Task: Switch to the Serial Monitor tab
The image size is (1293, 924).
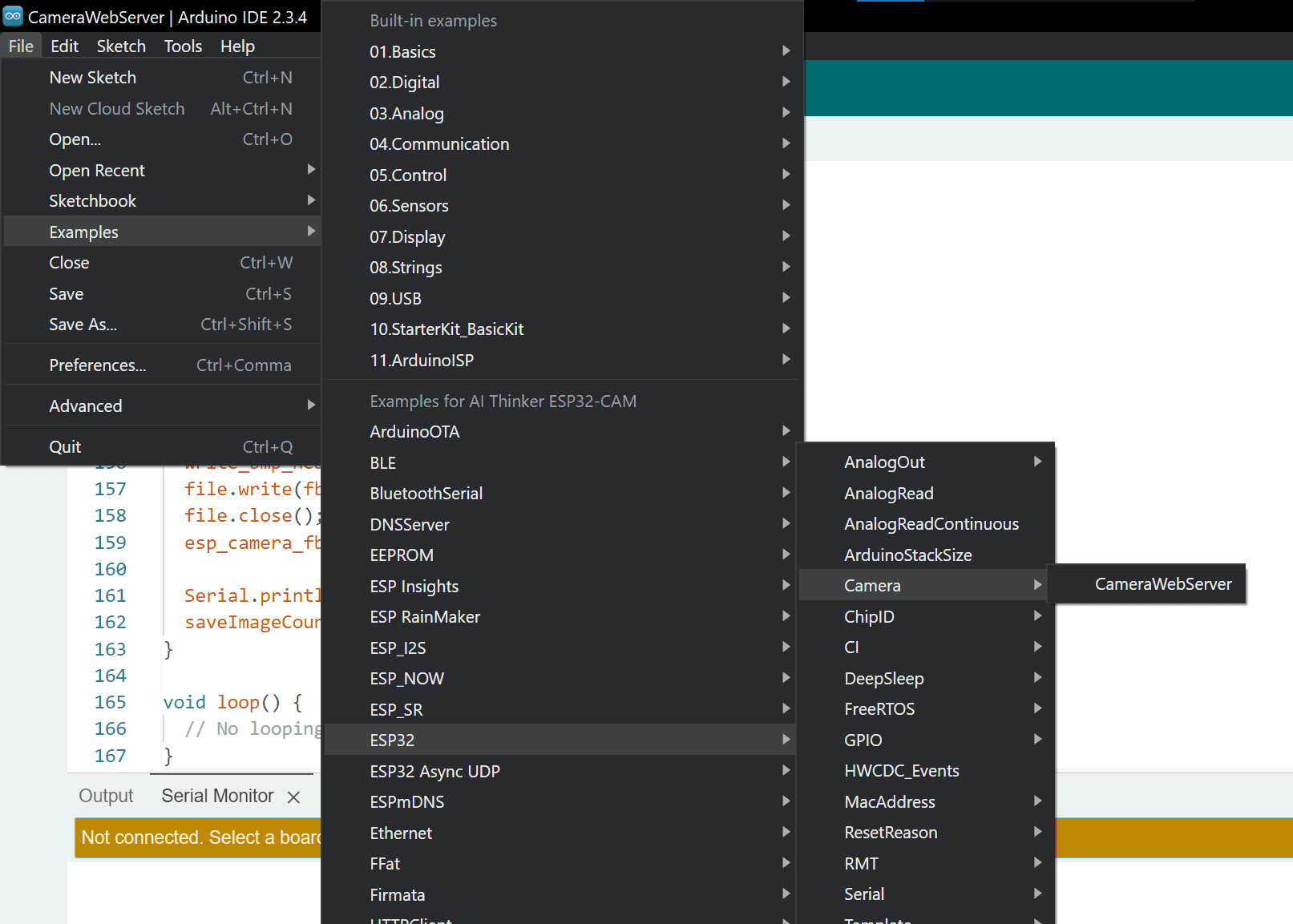Action: (x=217, y=796)
